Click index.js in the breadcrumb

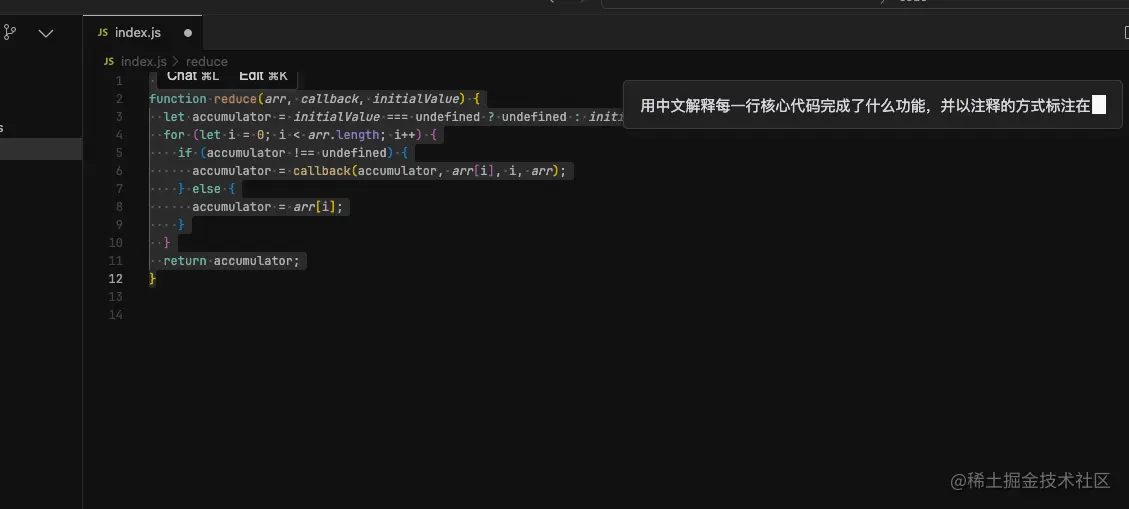[143, 62]
